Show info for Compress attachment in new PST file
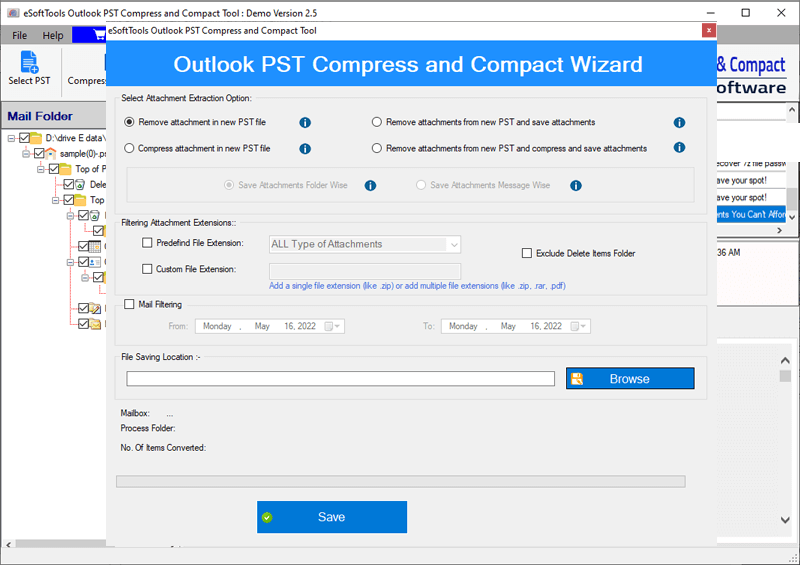The width and height of the screenshot is (800, 565). [x=305, y=149]
